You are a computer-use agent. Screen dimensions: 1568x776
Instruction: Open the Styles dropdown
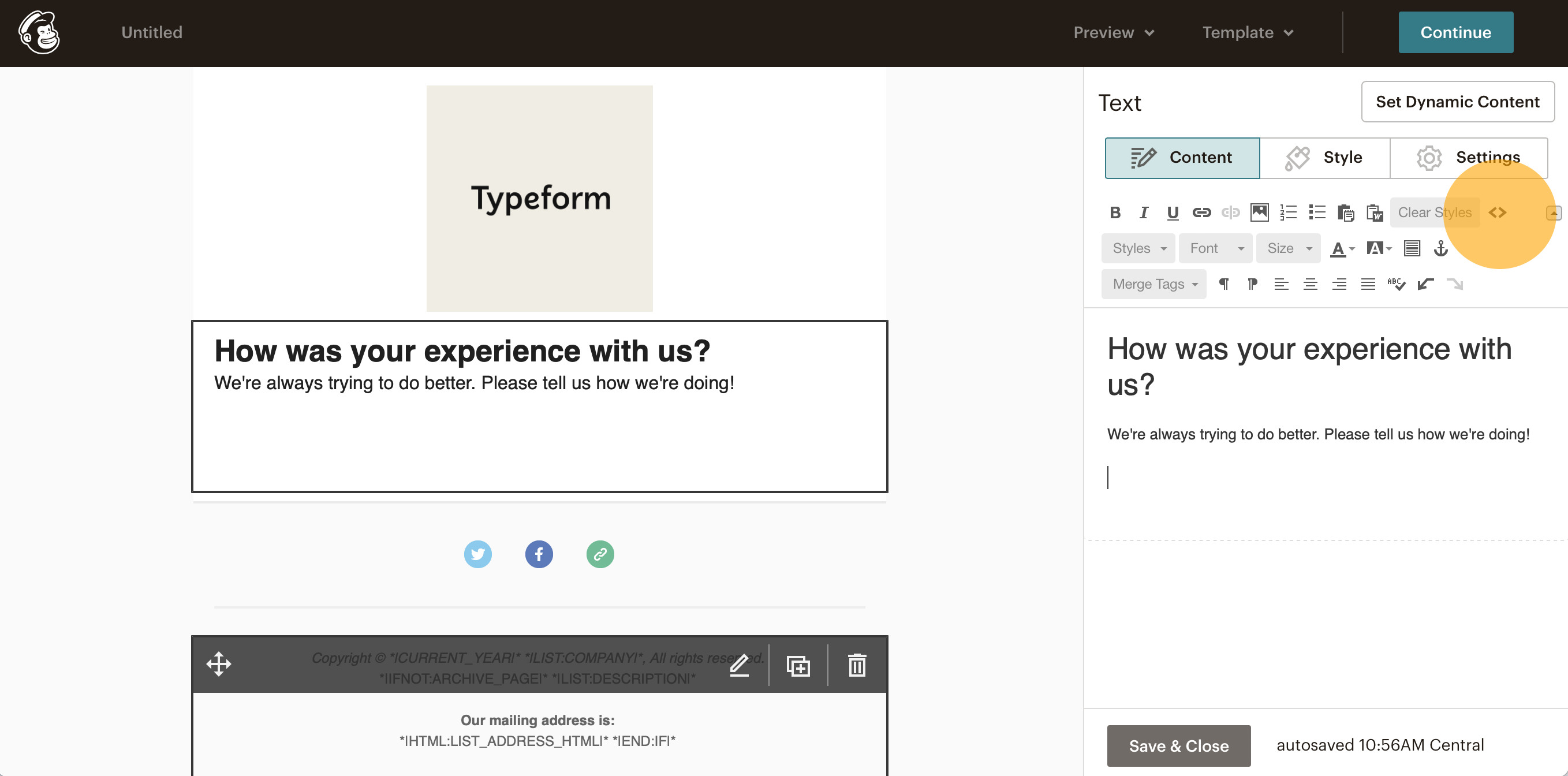(x=1138, y=248)
